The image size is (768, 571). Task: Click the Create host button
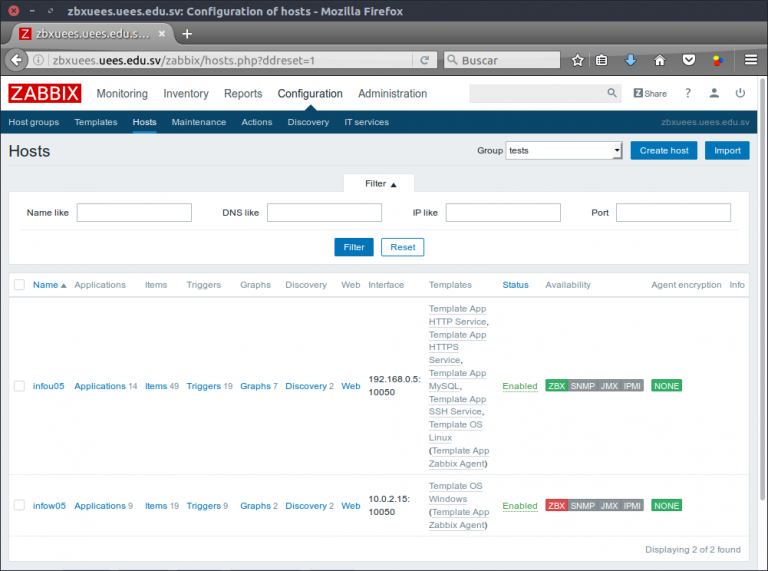[x=664, y=150]
